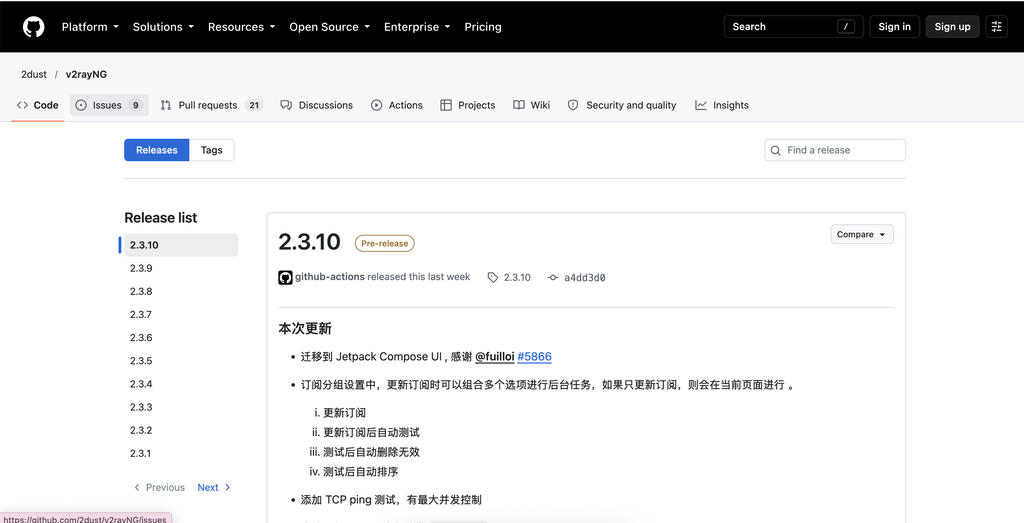
Task: Go to Next page of releases
Action: (214, 488)
